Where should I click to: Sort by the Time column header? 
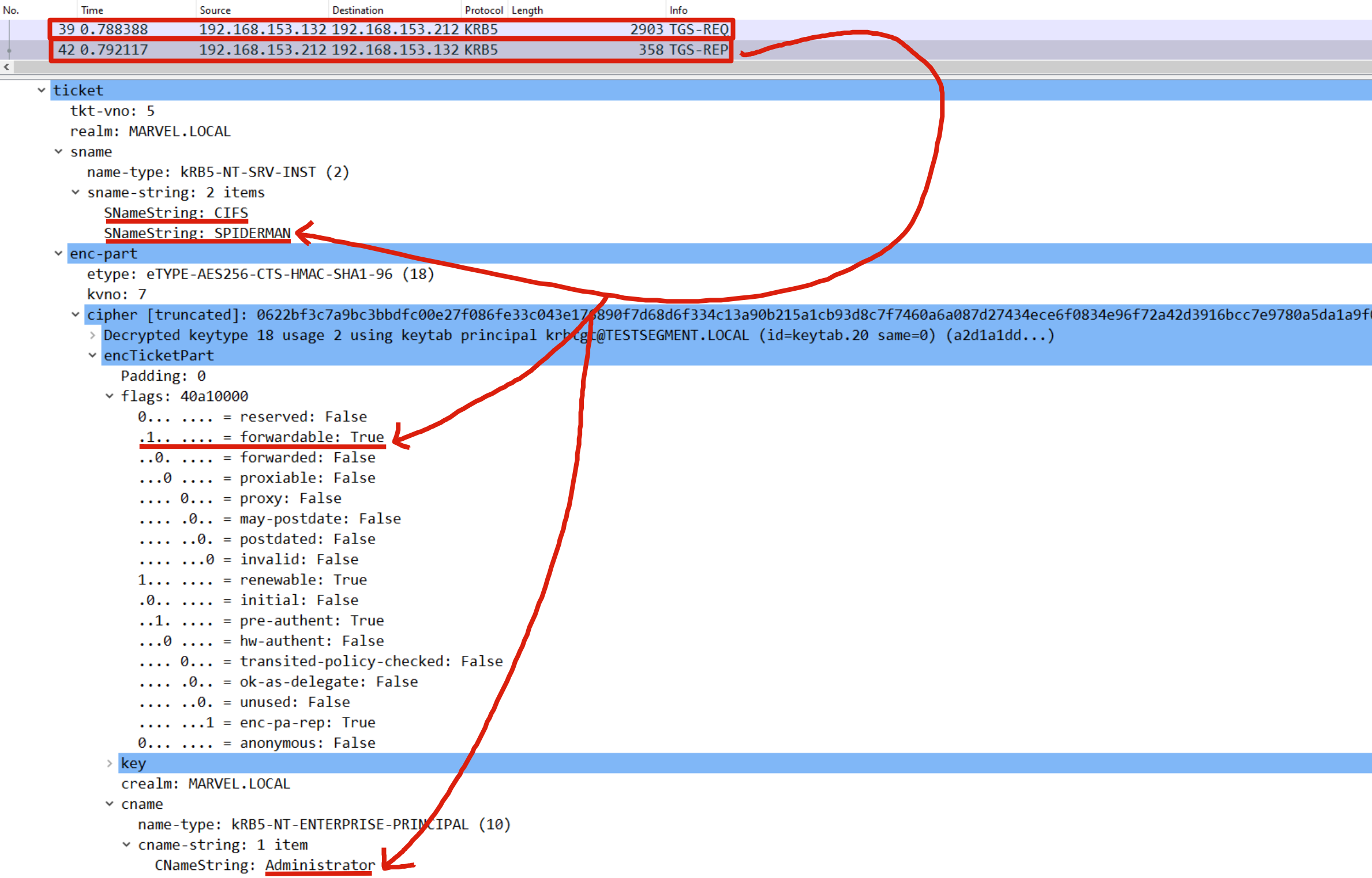pos(92,10)
